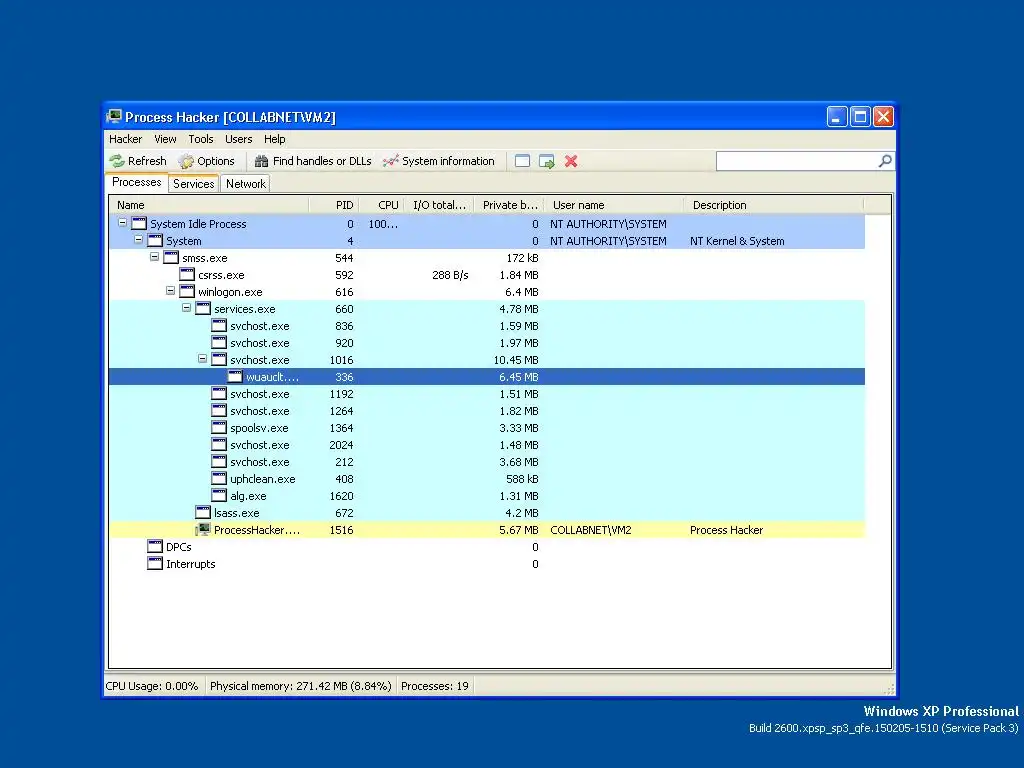Click icon of svchost.exe PID 1264
Viewport: 1024px width, 768px height.
click(x=219, y=410)
